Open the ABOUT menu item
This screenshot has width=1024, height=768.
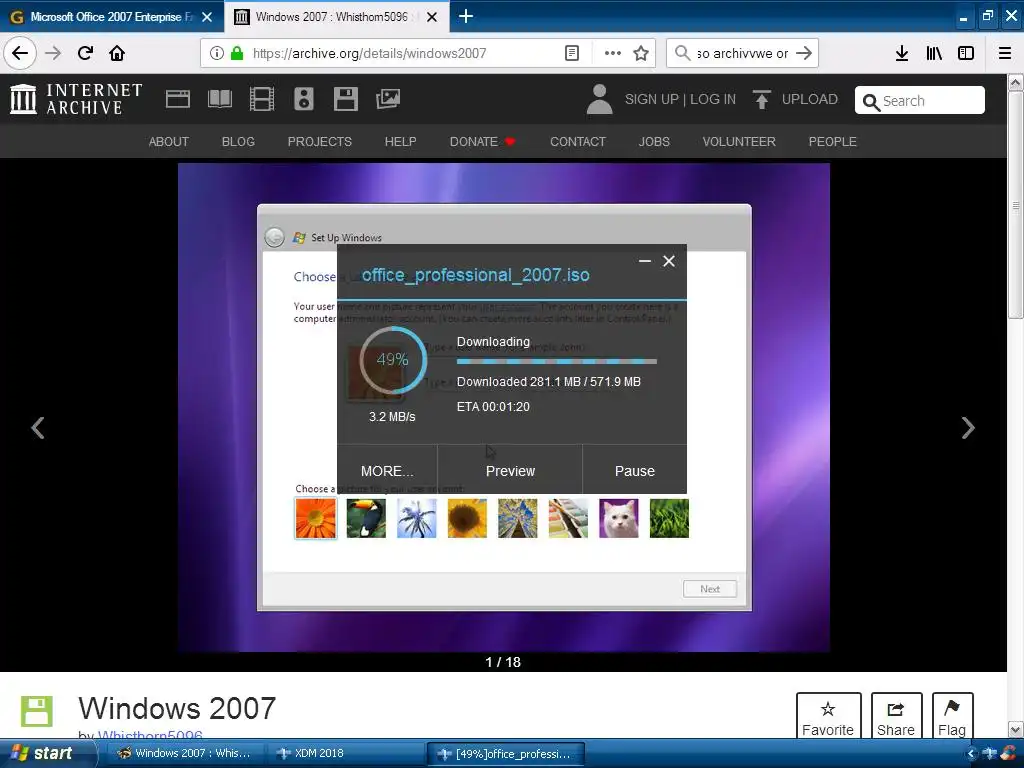click(168, 142)
